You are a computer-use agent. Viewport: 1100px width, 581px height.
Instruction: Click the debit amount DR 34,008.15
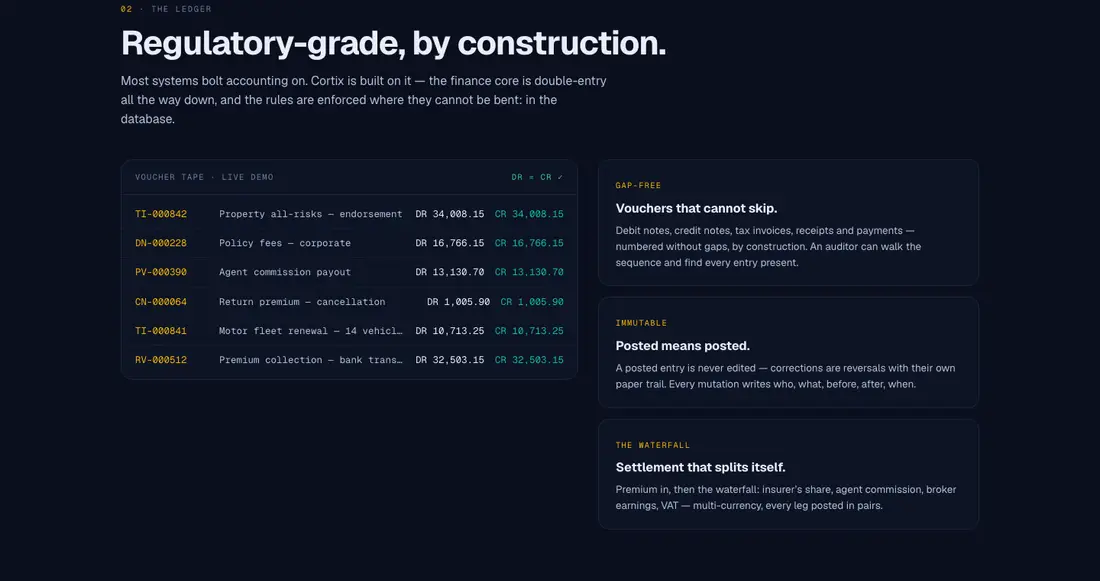point(450,214)
